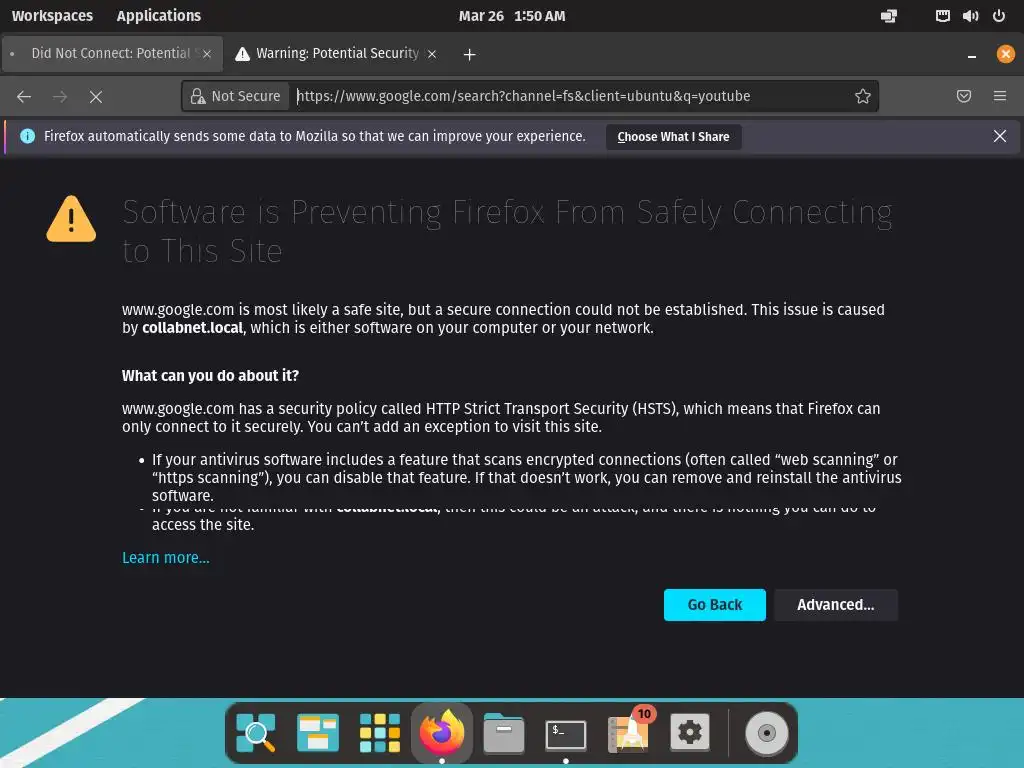Viewport: 1024px width, 768px height.
Task: Click the Not Secure lock icon
Action: [x=198, y=97]
